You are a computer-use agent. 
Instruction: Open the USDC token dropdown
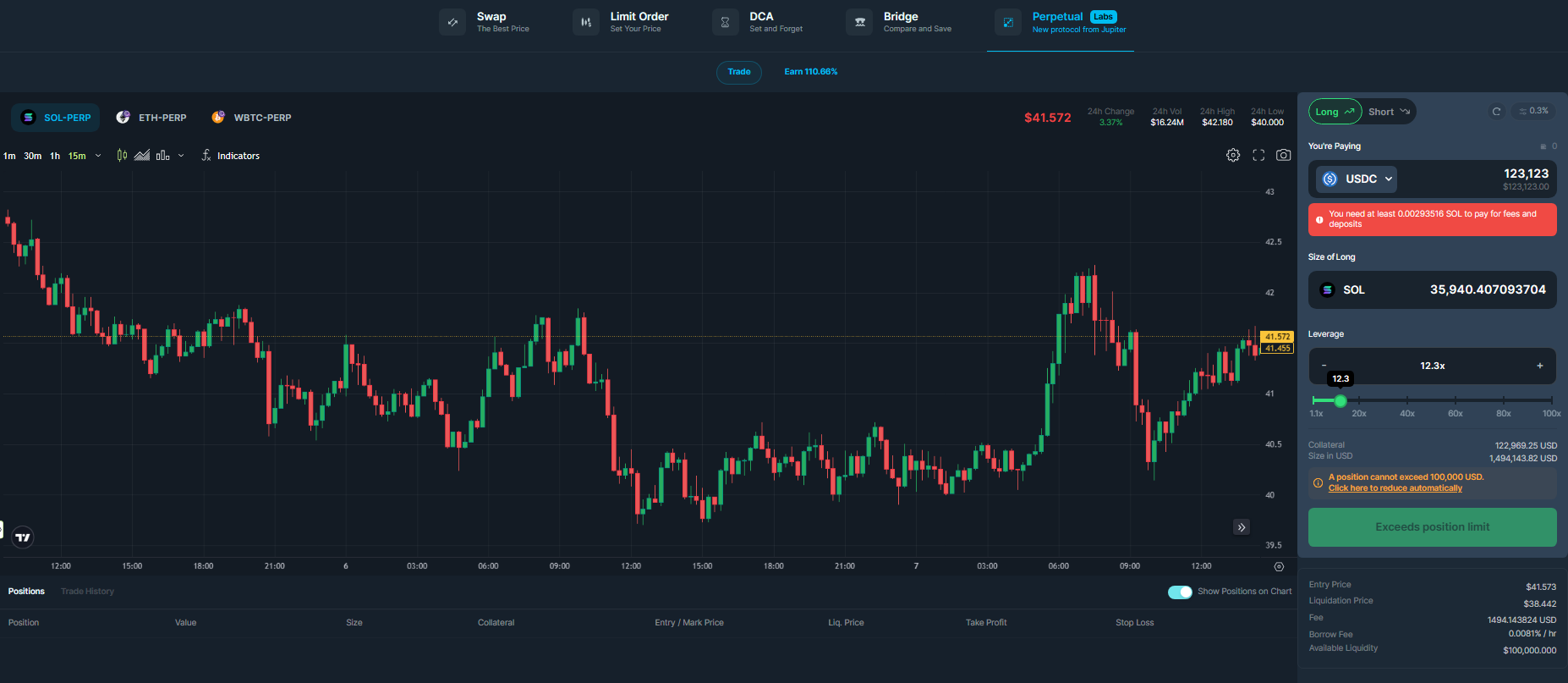(1357, 179)
